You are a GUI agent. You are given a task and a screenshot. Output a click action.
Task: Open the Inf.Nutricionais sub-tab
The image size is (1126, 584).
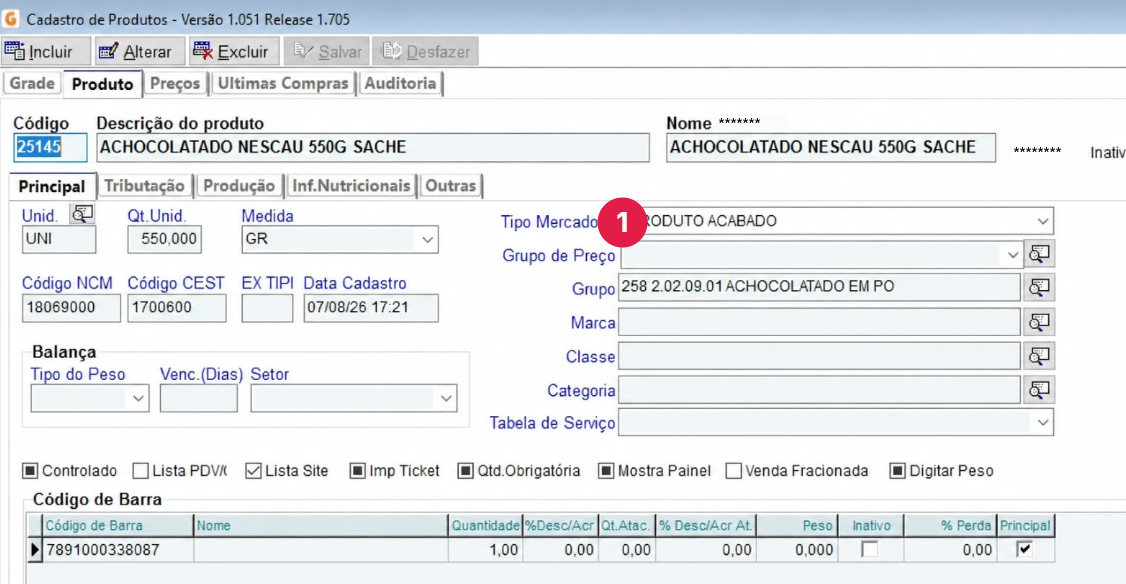(x=351, y=186)
